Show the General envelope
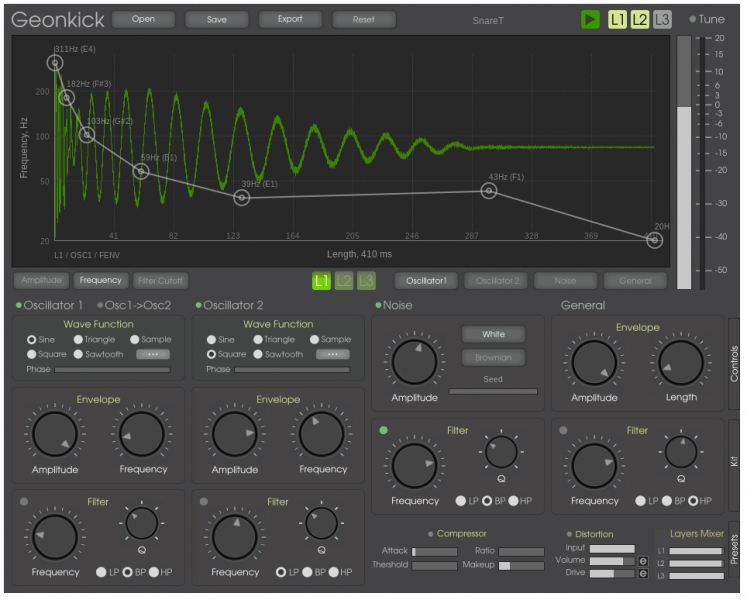747x600 pixels. tap(635, 281)
